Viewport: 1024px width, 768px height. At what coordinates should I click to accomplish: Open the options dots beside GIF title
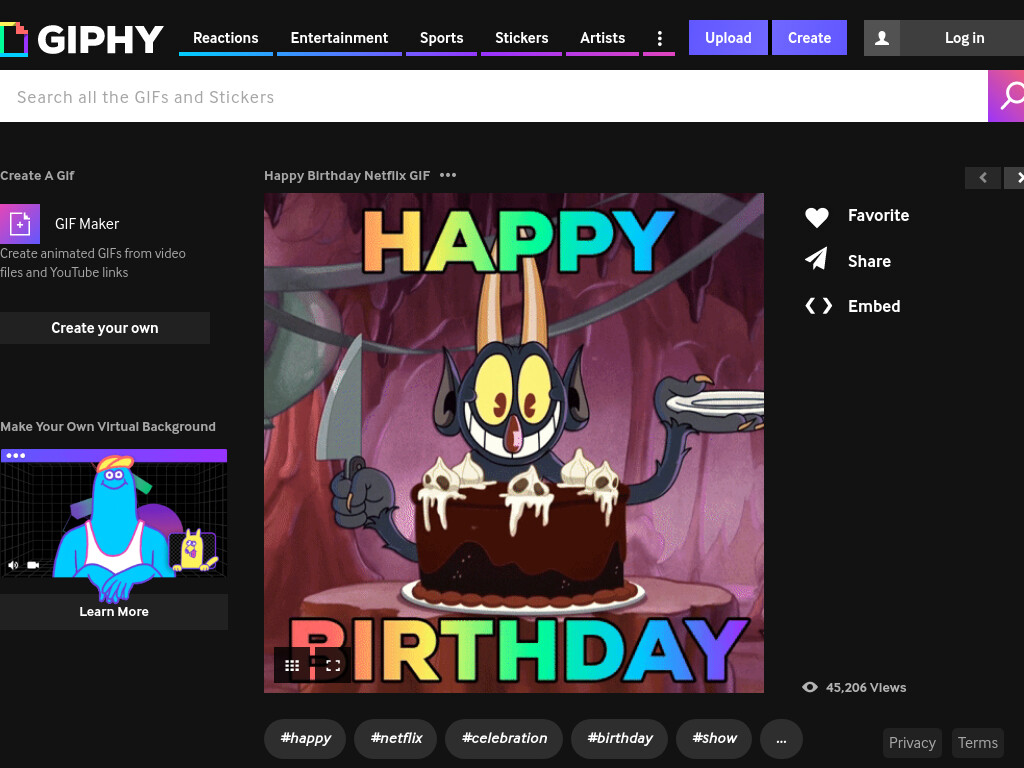(448, 175)
